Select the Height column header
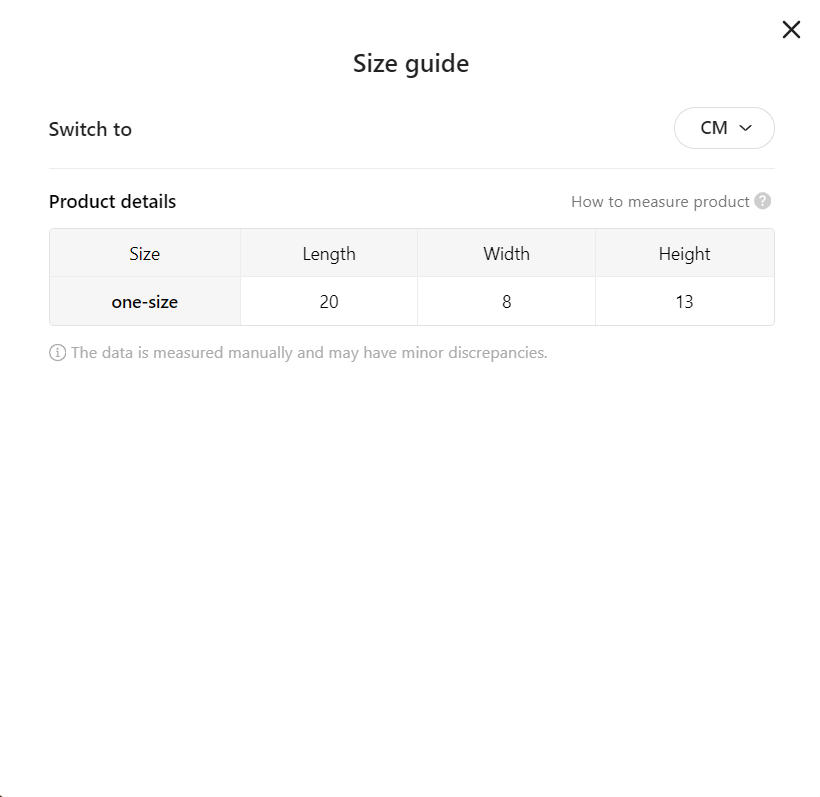 (685, 253)
